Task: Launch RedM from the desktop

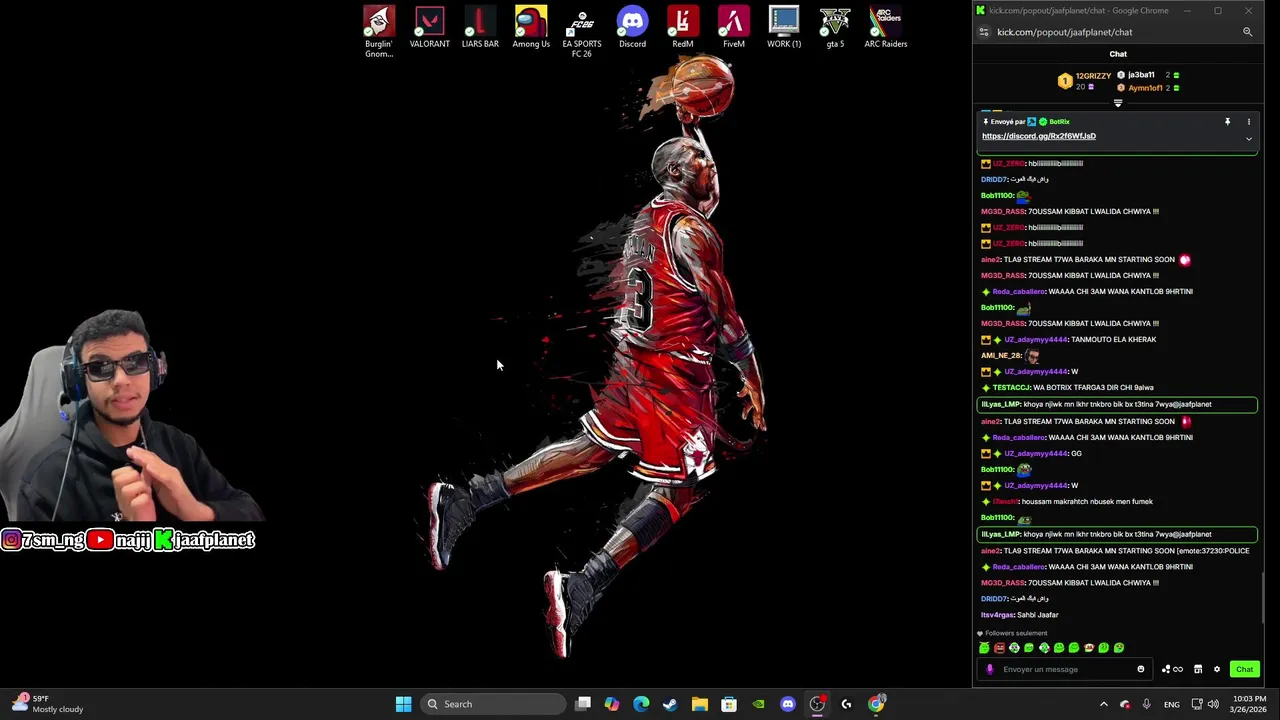Action: (683, 27)
